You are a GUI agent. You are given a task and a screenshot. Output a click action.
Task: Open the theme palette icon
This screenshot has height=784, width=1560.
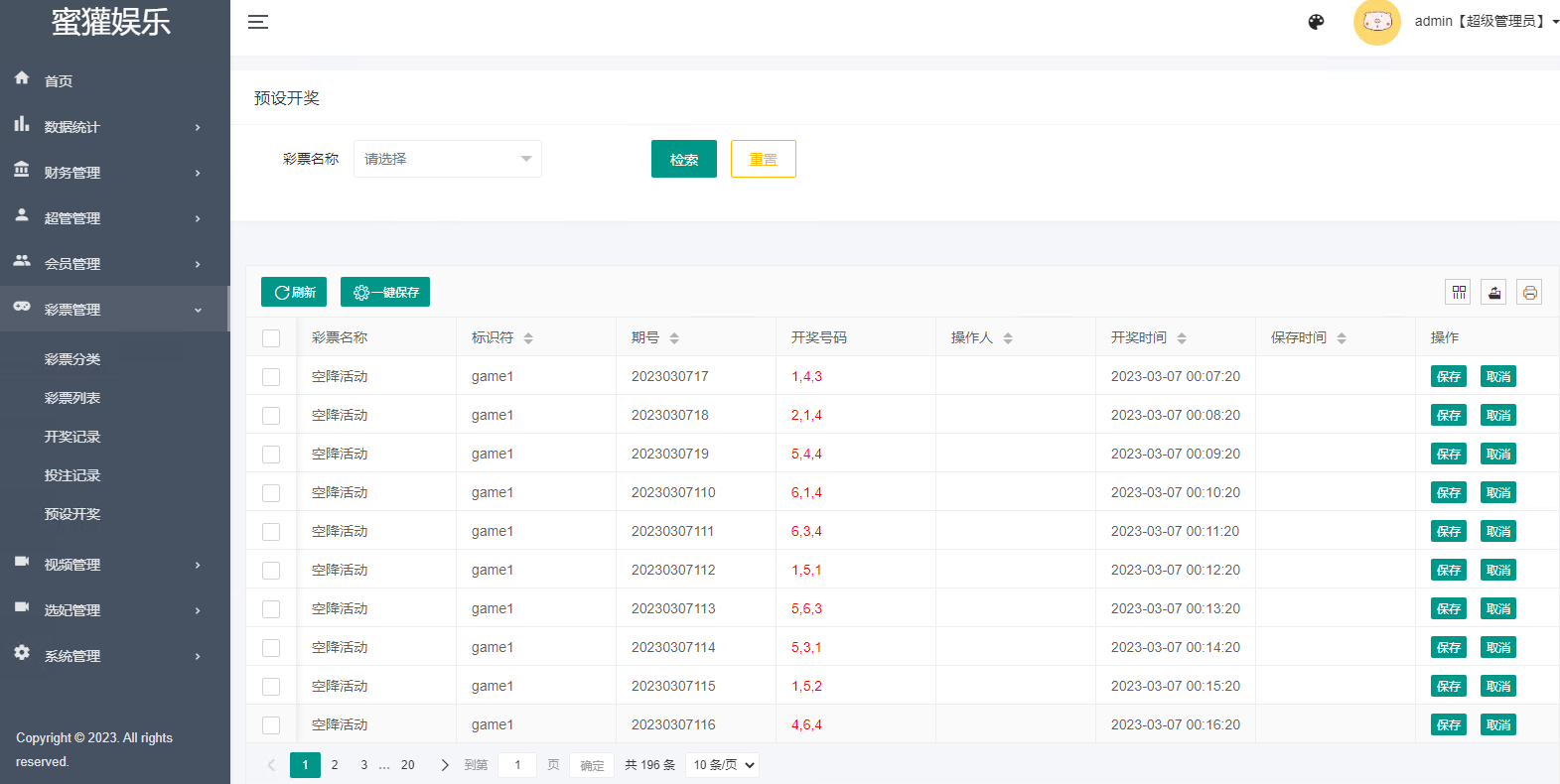coord(1316,22)
